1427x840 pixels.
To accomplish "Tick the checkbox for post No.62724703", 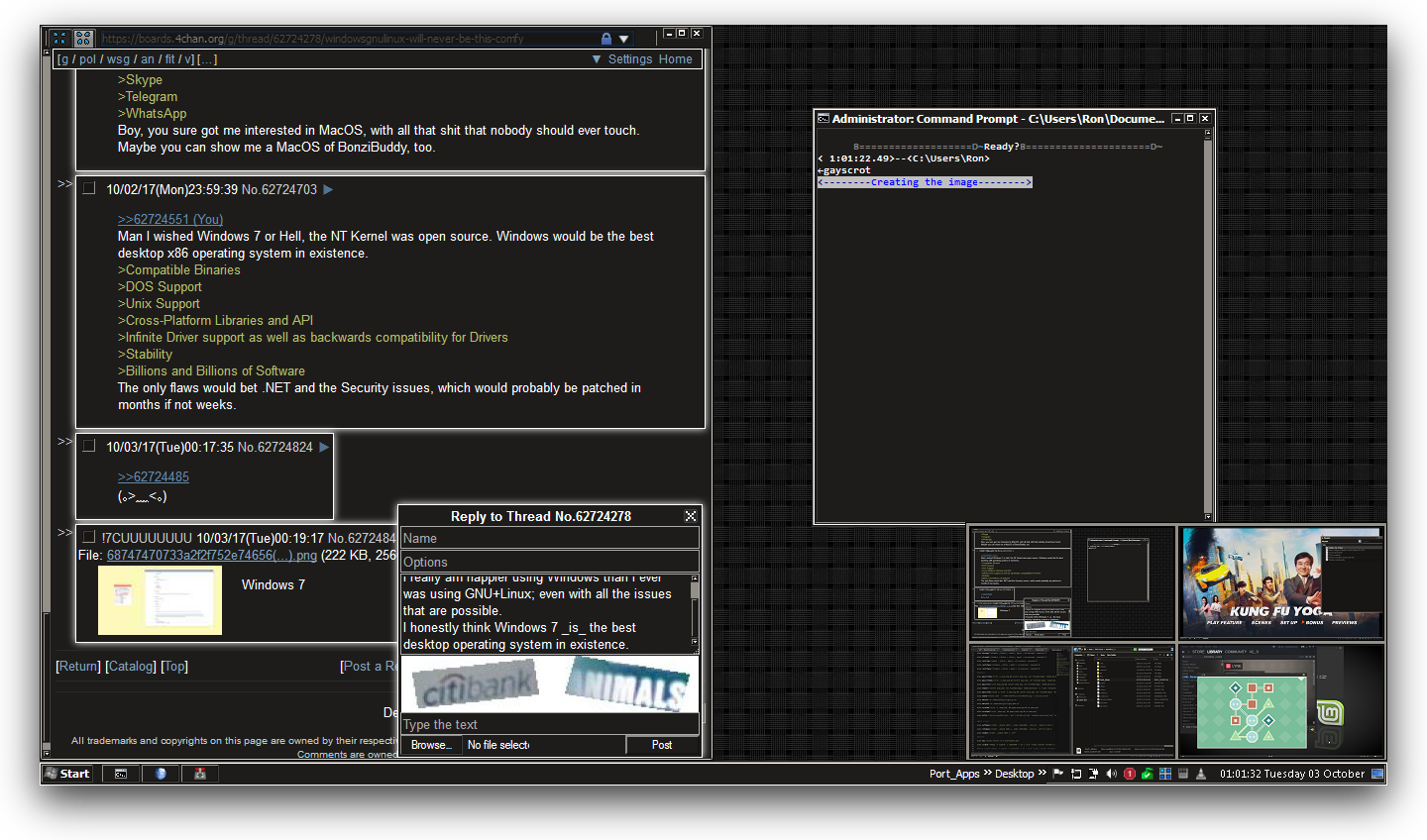I will point(89,188).
